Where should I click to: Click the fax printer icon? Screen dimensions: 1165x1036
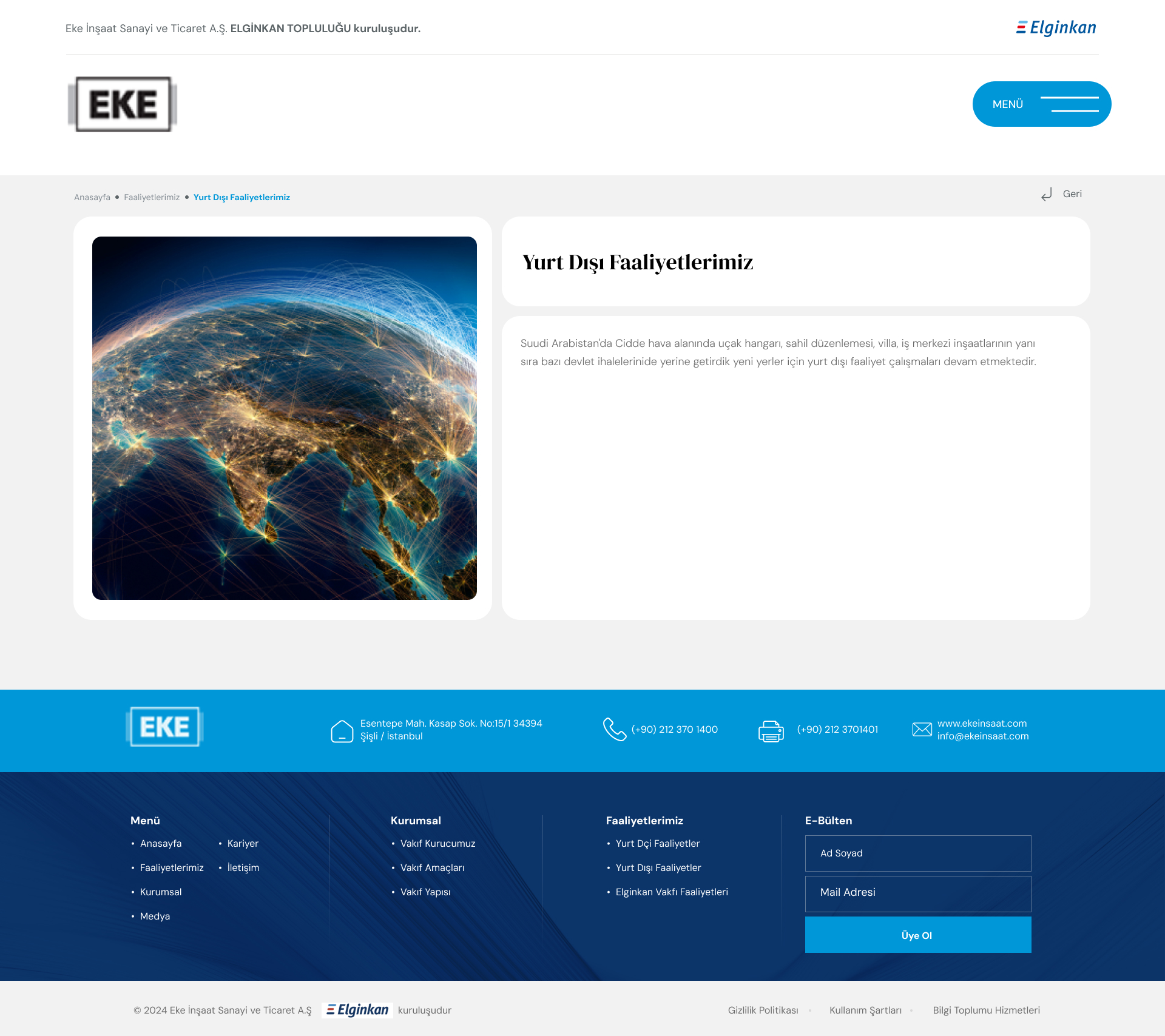point(771,731)
